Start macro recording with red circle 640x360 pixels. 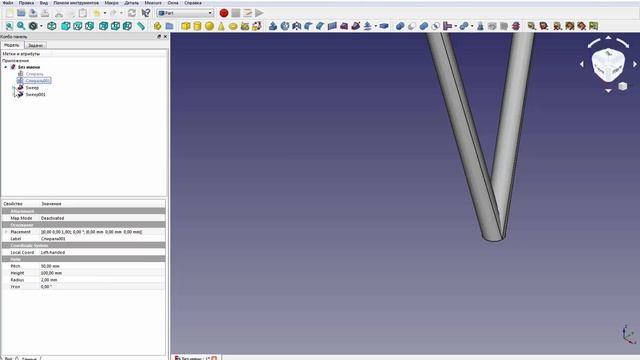click(x=224, y=13)
